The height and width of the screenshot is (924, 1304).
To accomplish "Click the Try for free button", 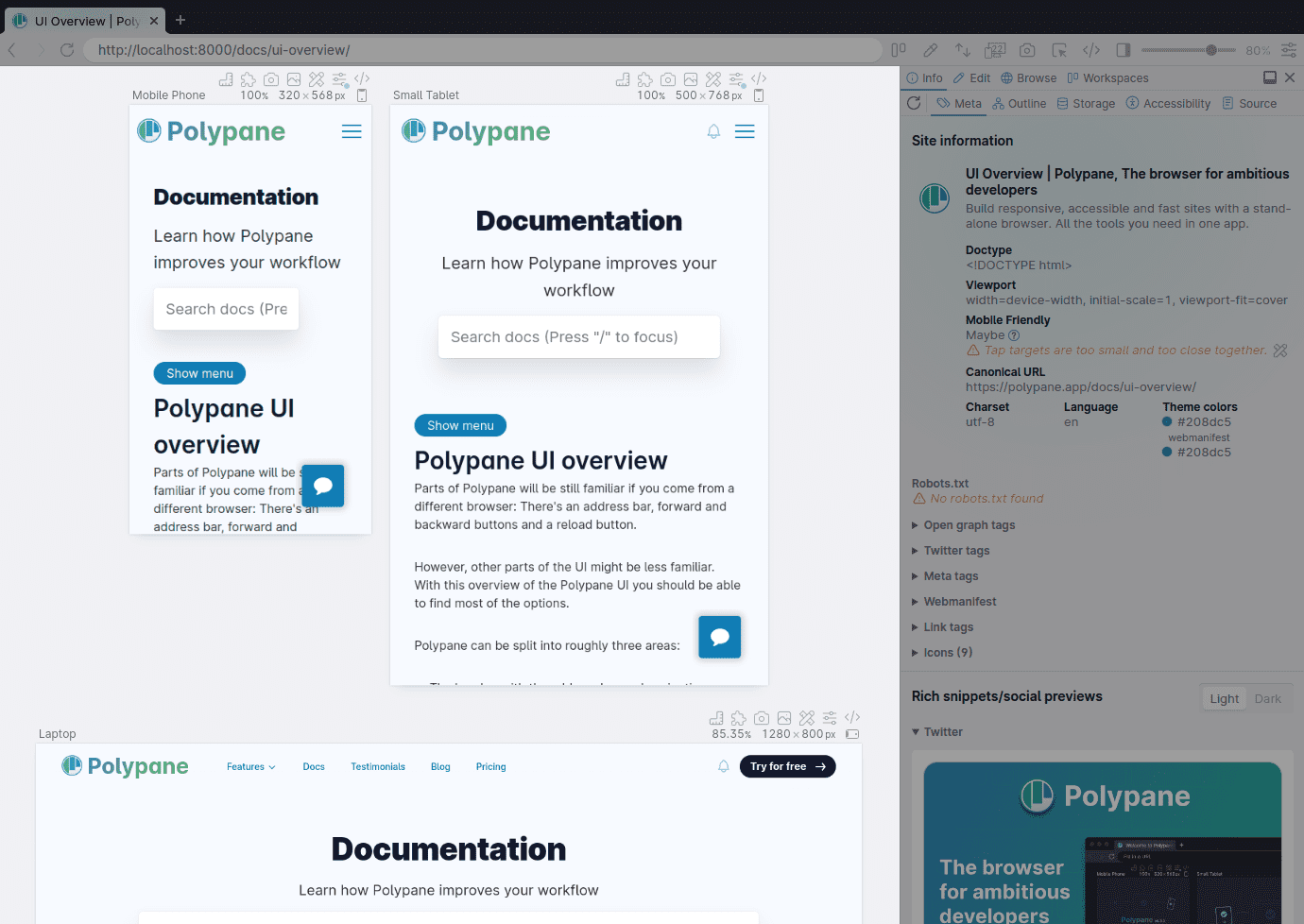I will coord(788,766).
